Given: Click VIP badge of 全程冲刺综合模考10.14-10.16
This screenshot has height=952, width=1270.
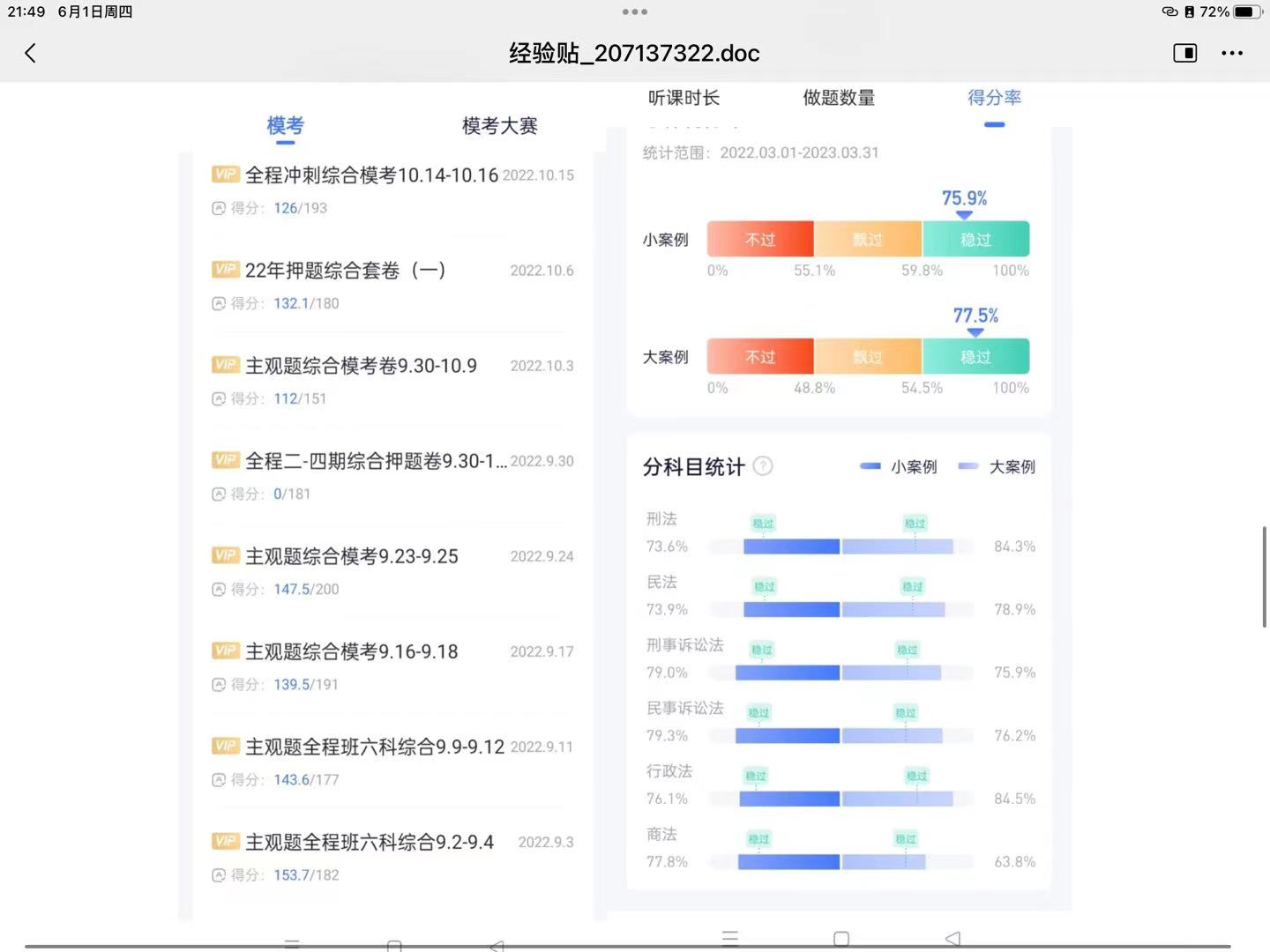Looking at the screenshot, I should point(226,174).
